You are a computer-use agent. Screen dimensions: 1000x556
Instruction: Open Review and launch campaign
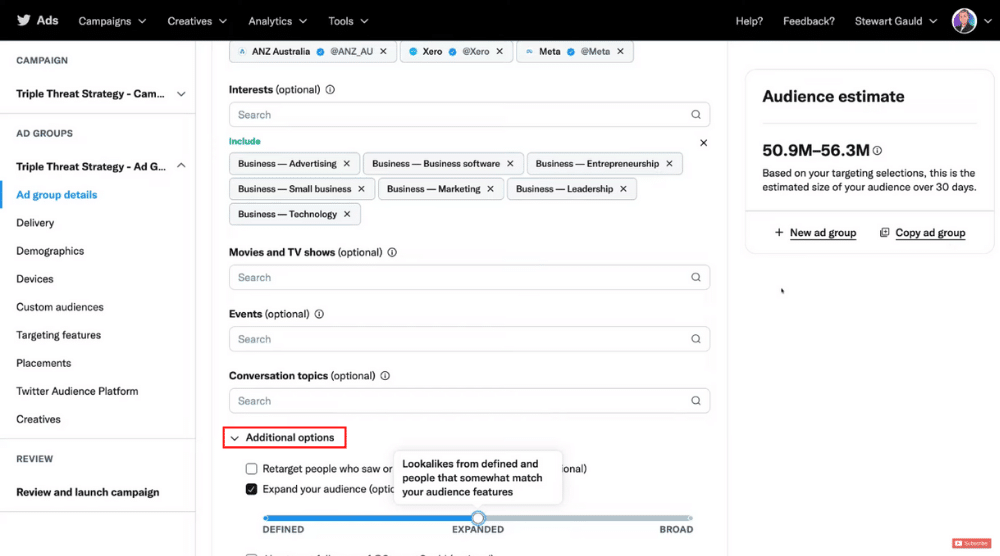[x=88, y=492]
